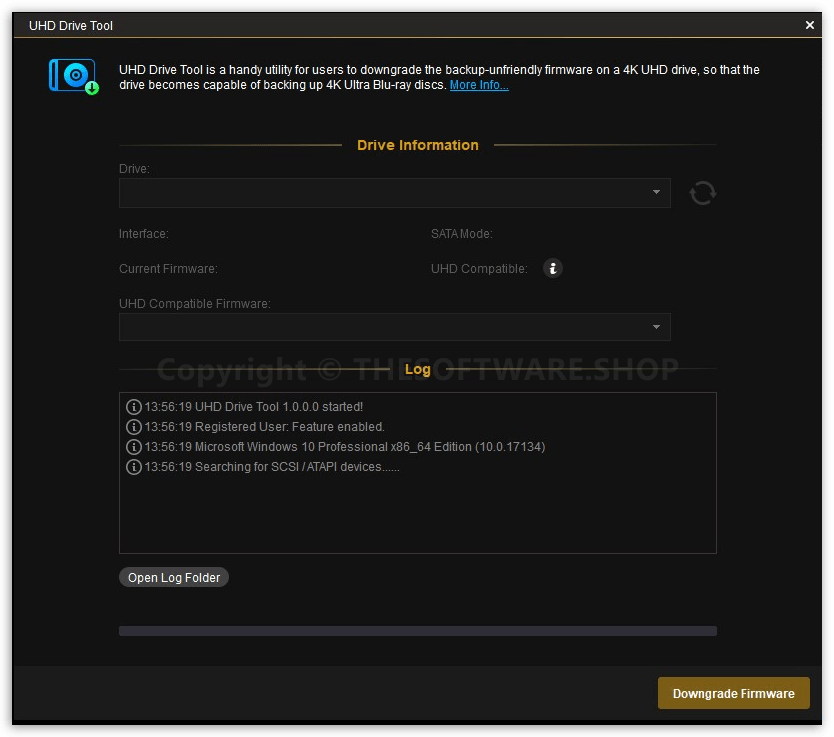Viewport: 834px width, 737px height.
Task: Select 'Microsoft Windows 10 Professional x86_64' log line
Action: (345, 447)
